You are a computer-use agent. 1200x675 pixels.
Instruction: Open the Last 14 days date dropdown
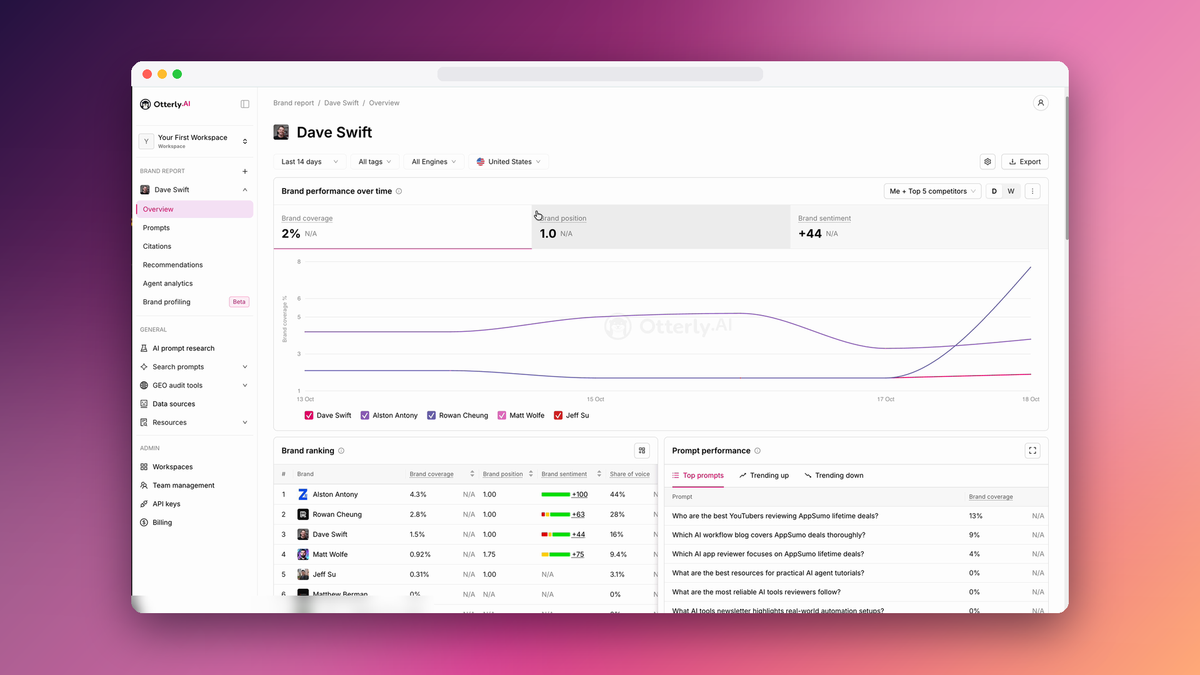pyautogui.click(x=309, y=161)
